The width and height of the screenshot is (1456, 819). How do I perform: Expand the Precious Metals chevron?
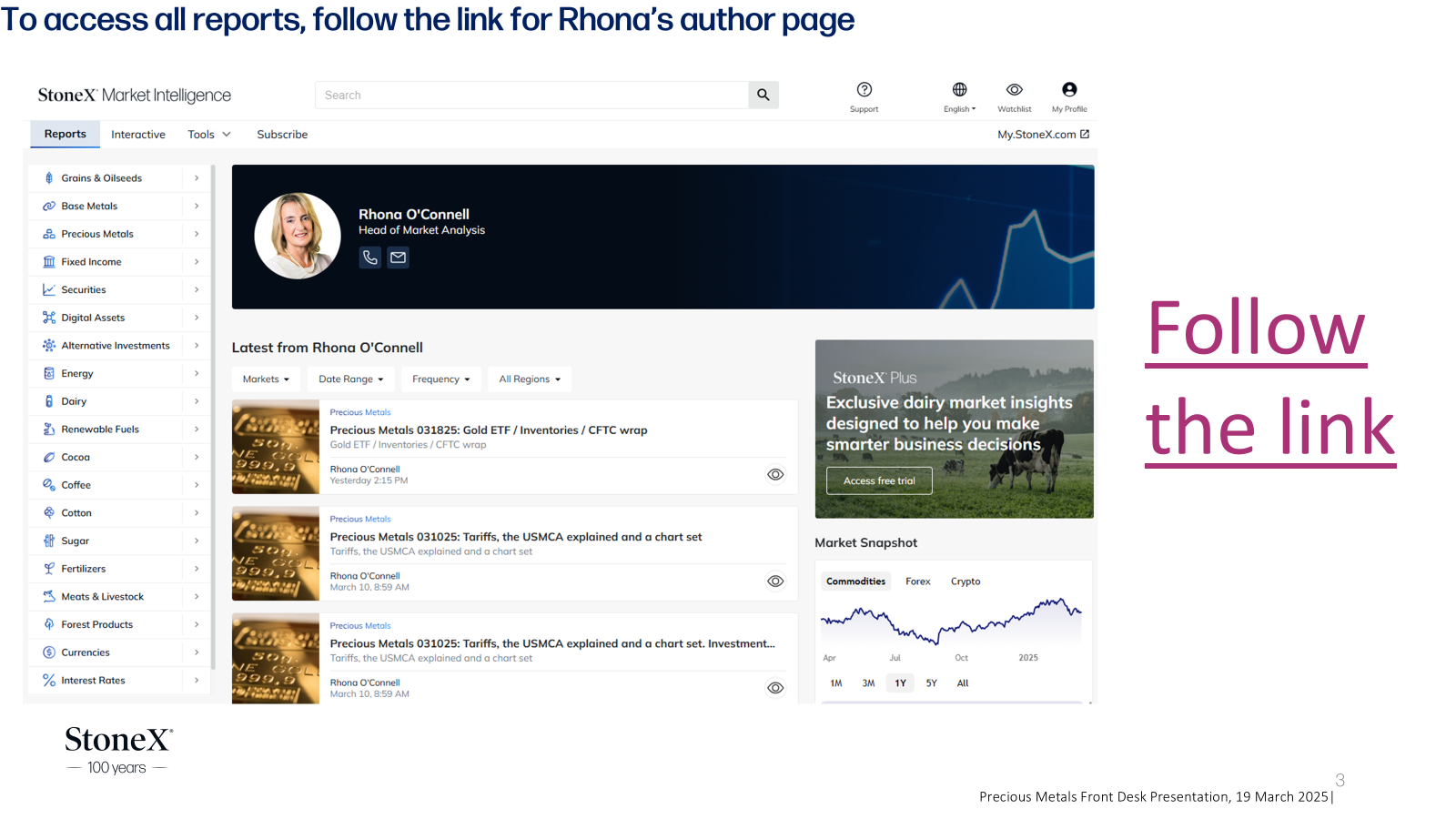click(x=197, y=234)
